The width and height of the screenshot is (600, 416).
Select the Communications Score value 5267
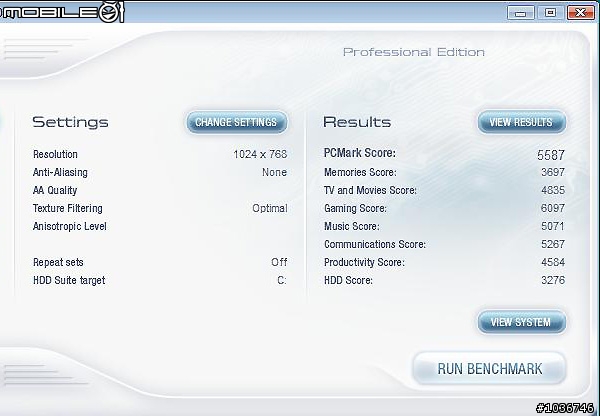553,244
